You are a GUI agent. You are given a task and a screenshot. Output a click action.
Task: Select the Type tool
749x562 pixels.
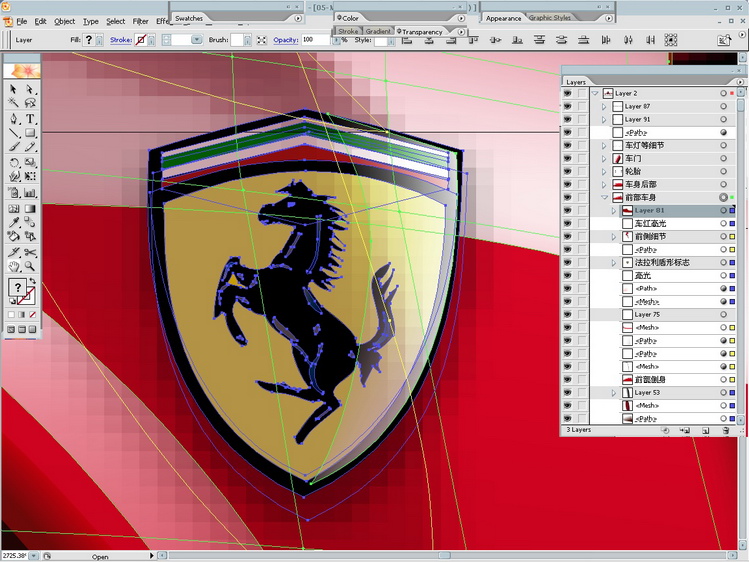[x=30, y=118]
